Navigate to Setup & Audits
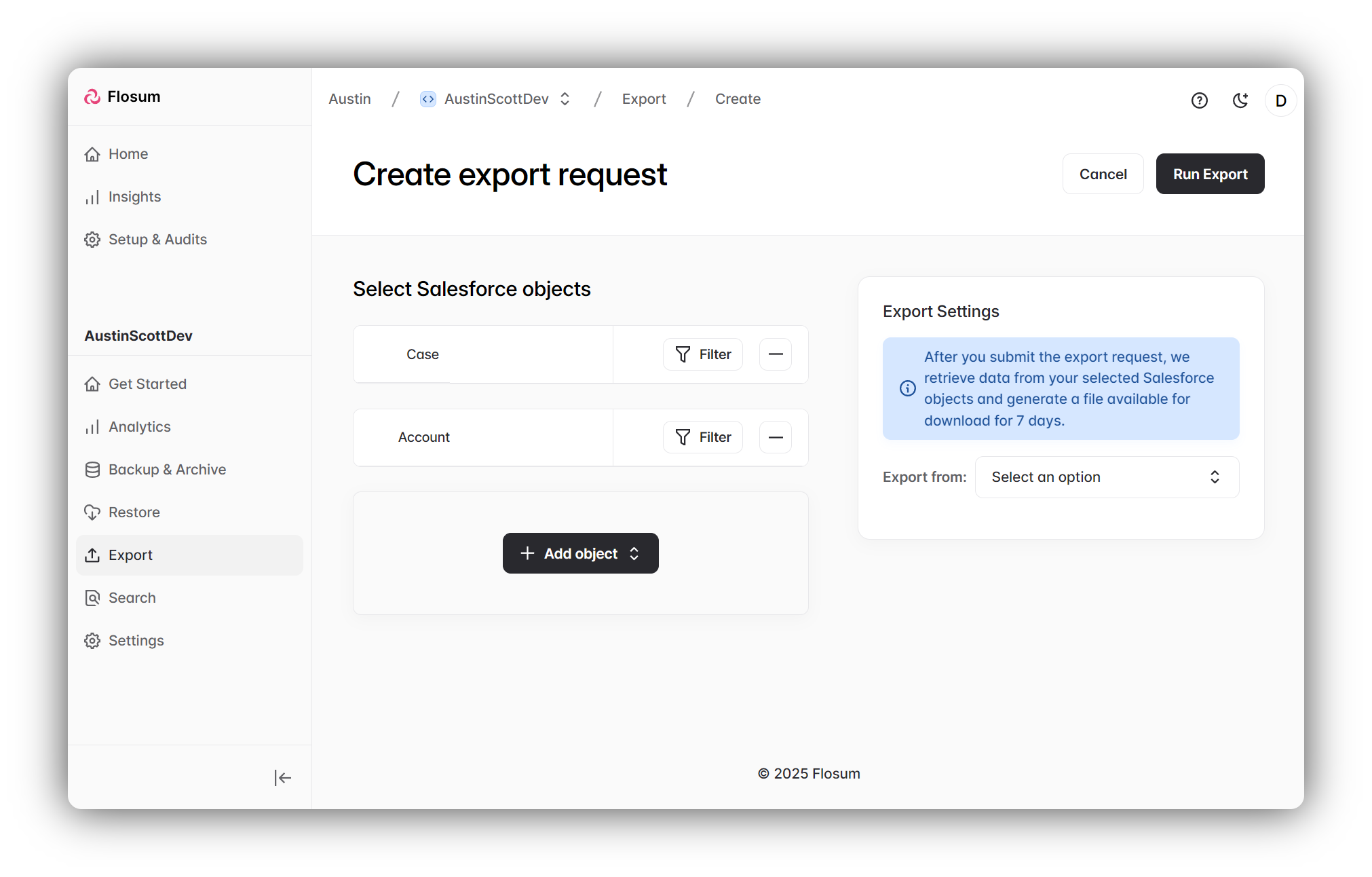This screenshot has width=1372, height=877. pos(157,240)
